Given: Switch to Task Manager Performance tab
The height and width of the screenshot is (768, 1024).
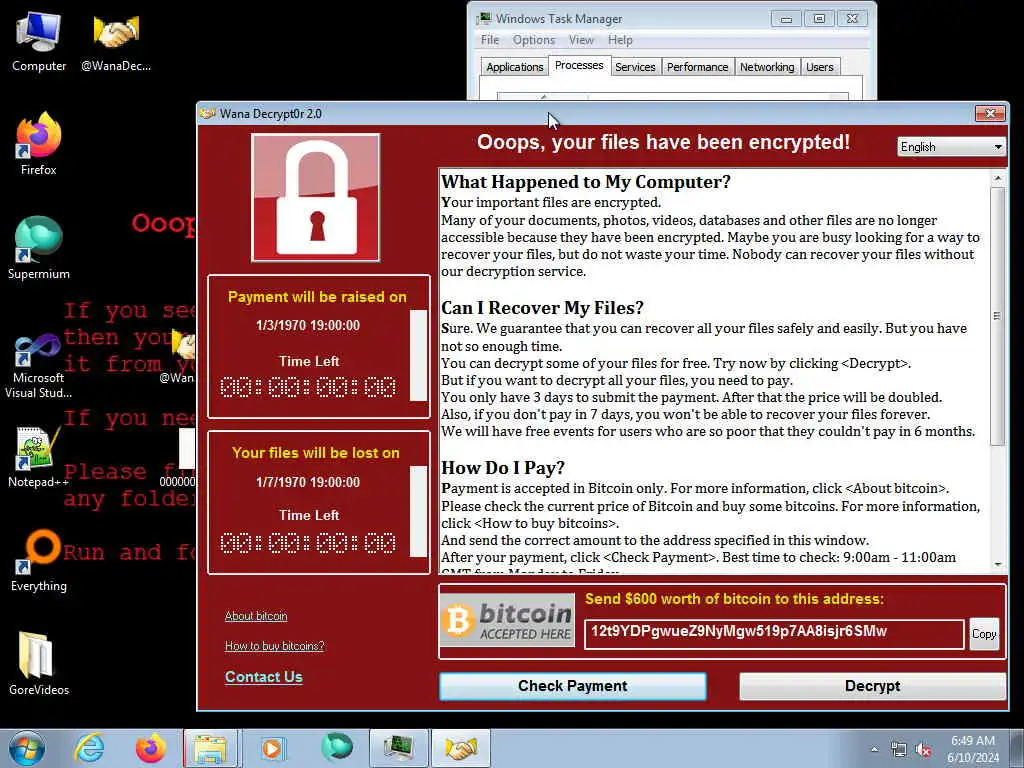Looking at the screenshot, I should tap(697, 67).
